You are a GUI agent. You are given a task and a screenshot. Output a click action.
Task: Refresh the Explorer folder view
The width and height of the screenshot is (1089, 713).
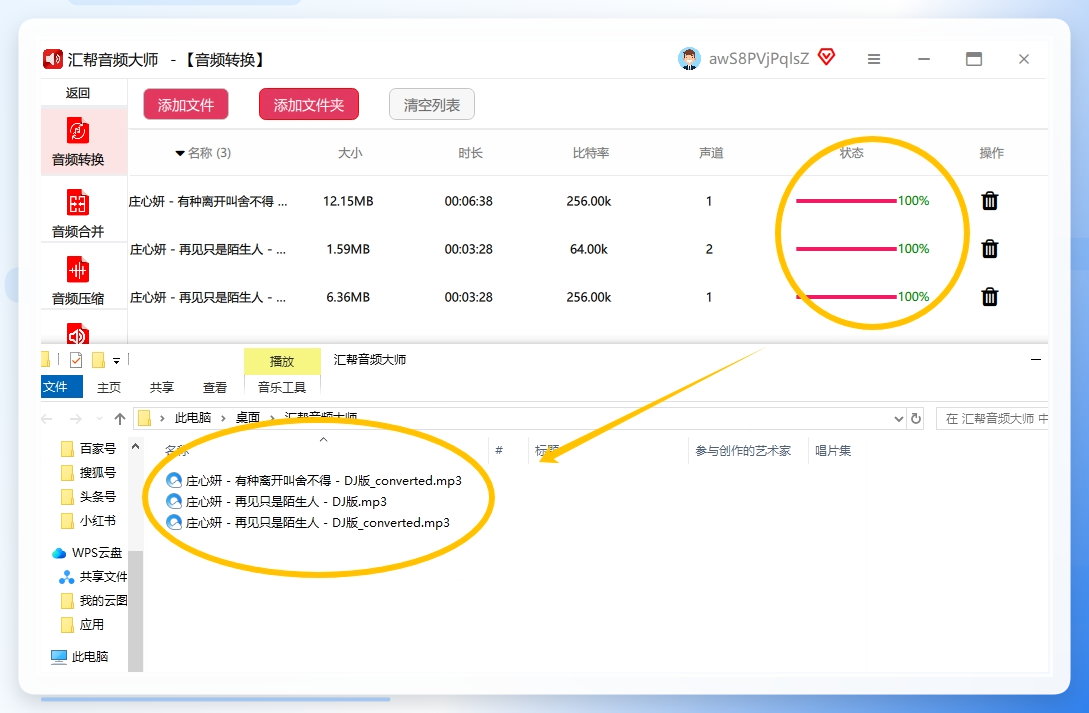pos(916,419)
